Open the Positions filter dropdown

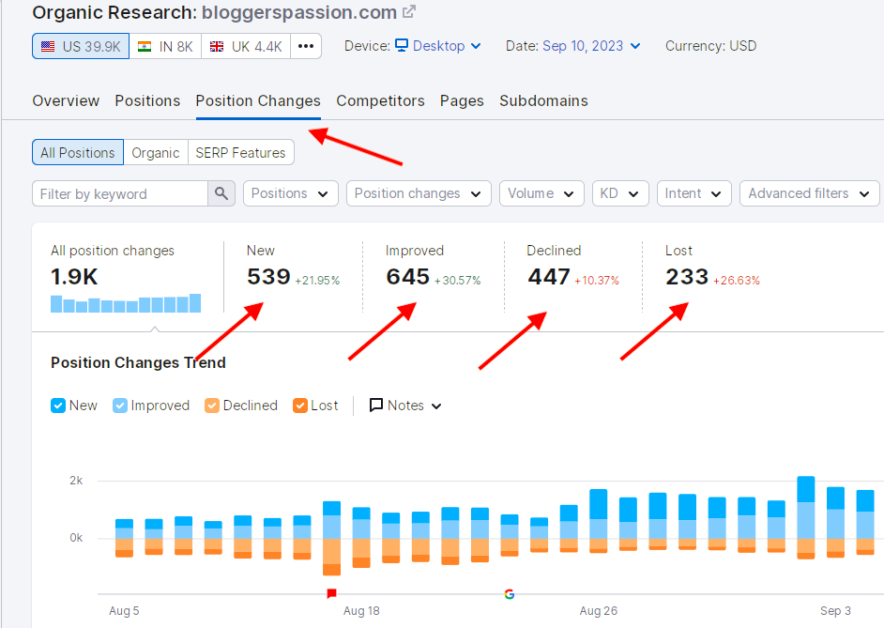tap(290, 193)
